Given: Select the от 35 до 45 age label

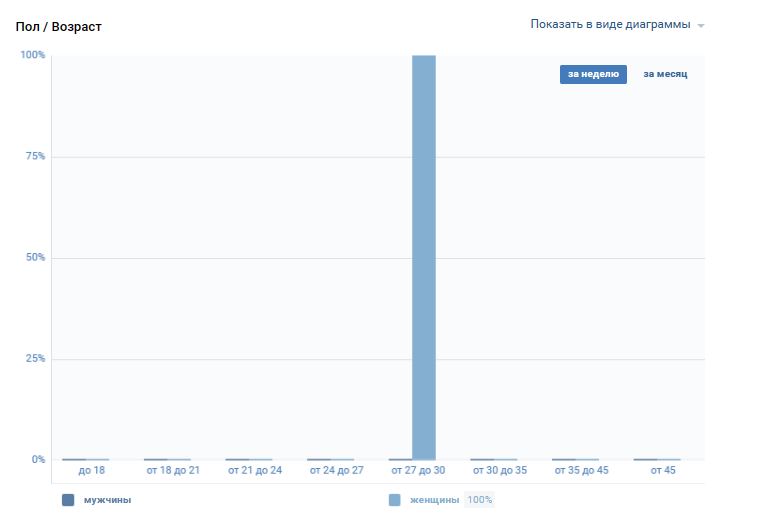Looking at the screenshot, I should point(581,470).
